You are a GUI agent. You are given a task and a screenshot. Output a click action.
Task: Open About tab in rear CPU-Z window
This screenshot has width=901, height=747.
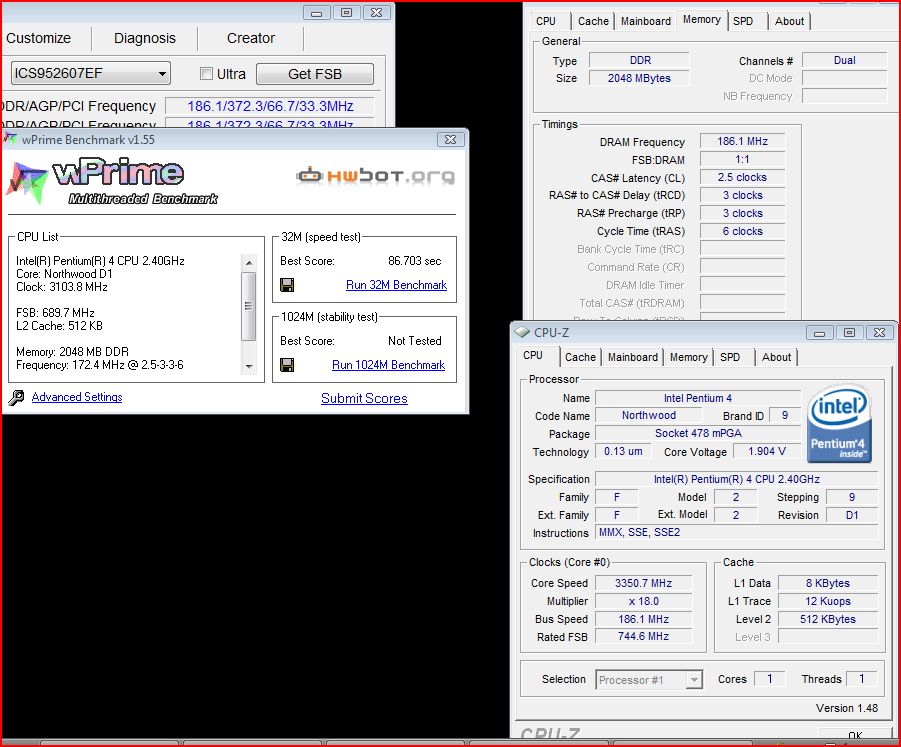click(790, 21)
